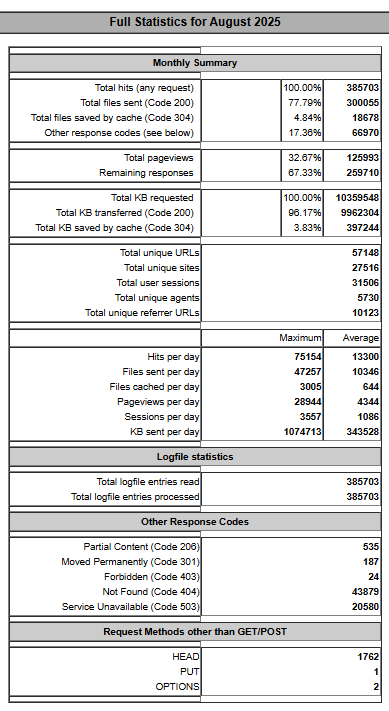
Task: Select the Logfile statistics section header
Action: [x=195, y=457]
